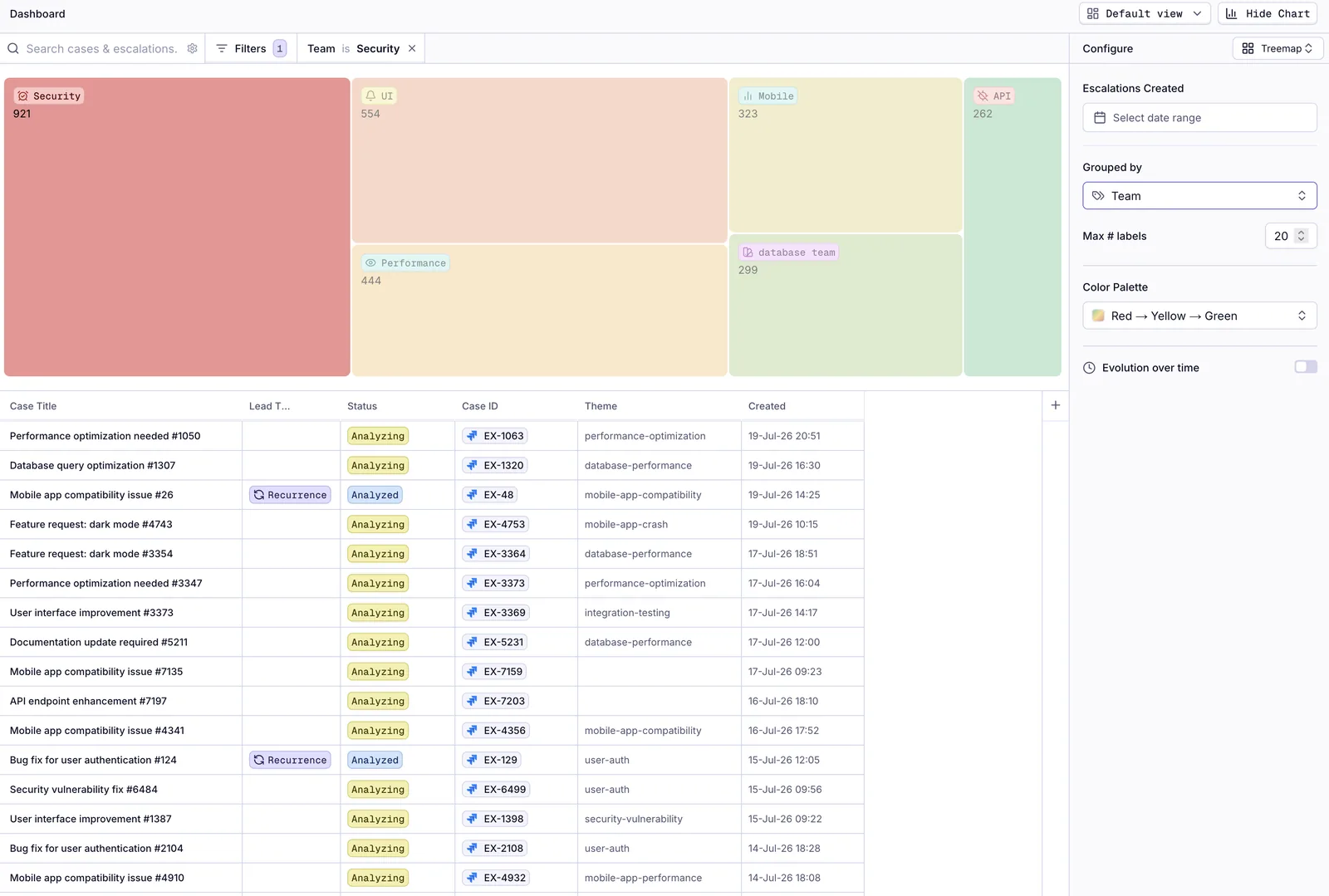This screenshot has height=896, width=1329.
Task: Click the Created column header
Action: 767,406
